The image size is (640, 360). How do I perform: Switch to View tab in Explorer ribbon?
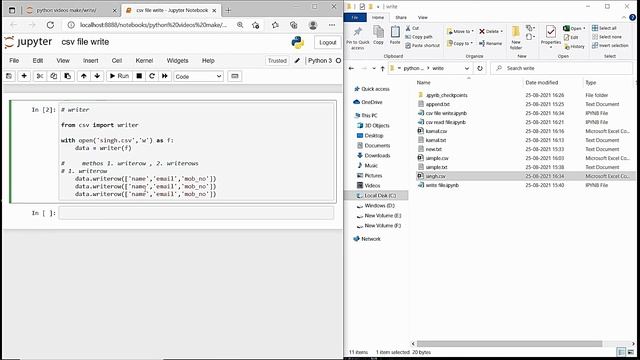423,18
